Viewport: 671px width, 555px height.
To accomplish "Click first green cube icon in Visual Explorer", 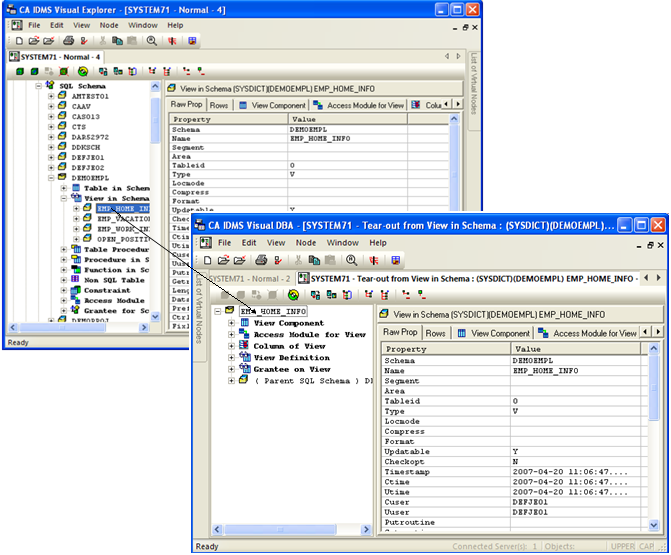I will [20, 71].
